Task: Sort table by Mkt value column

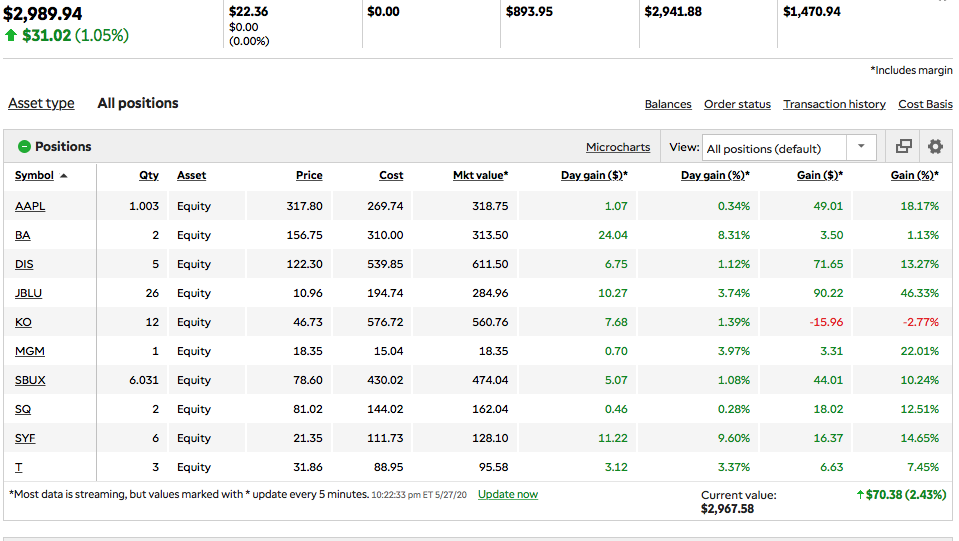Action: coord(480,176)
